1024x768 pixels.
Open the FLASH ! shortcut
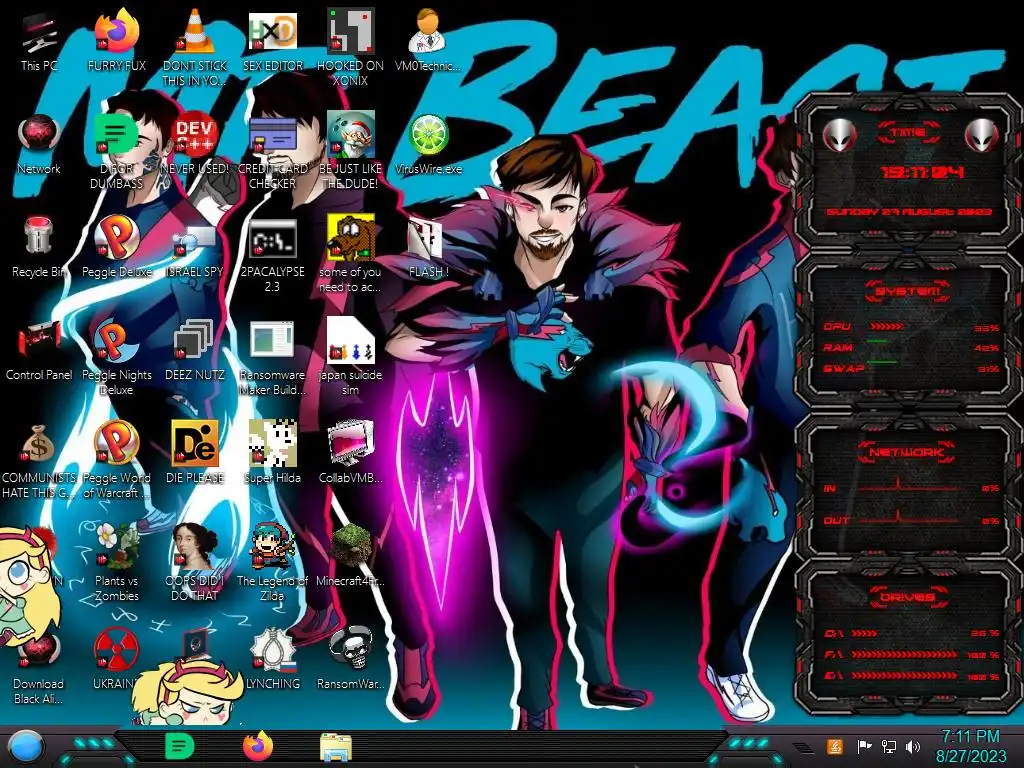pos(428,248)
